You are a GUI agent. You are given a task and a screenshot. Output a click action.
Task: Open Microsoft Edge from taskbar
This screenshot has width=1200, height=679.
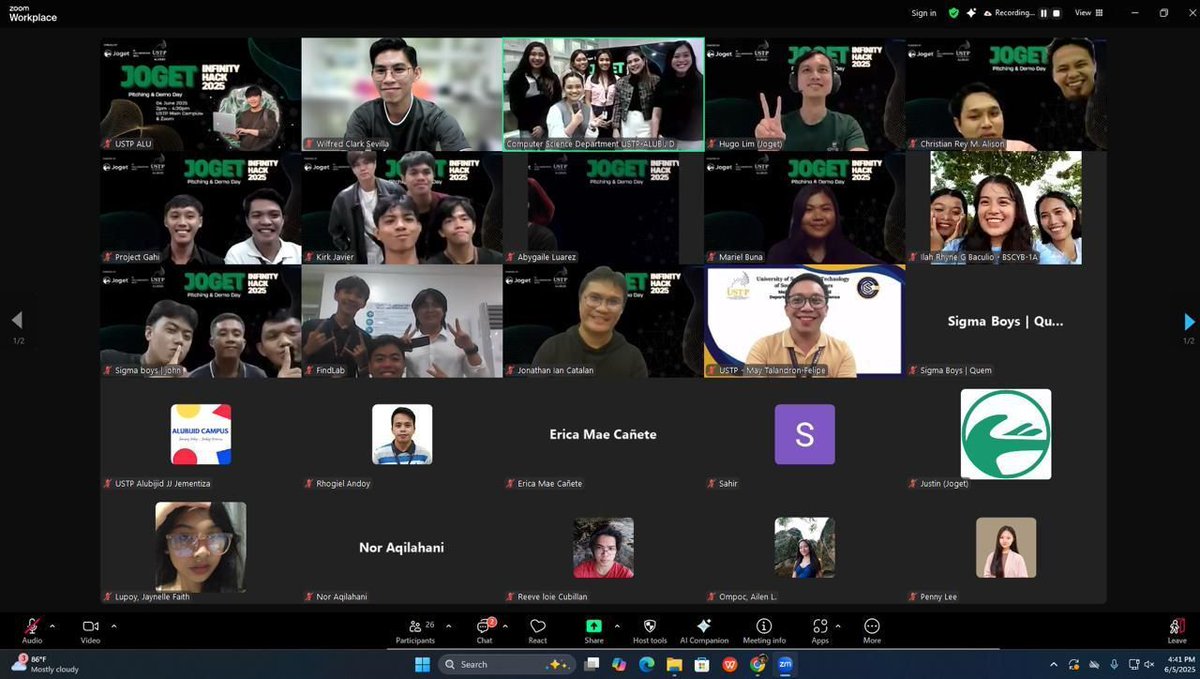click(x=646, y=664)
